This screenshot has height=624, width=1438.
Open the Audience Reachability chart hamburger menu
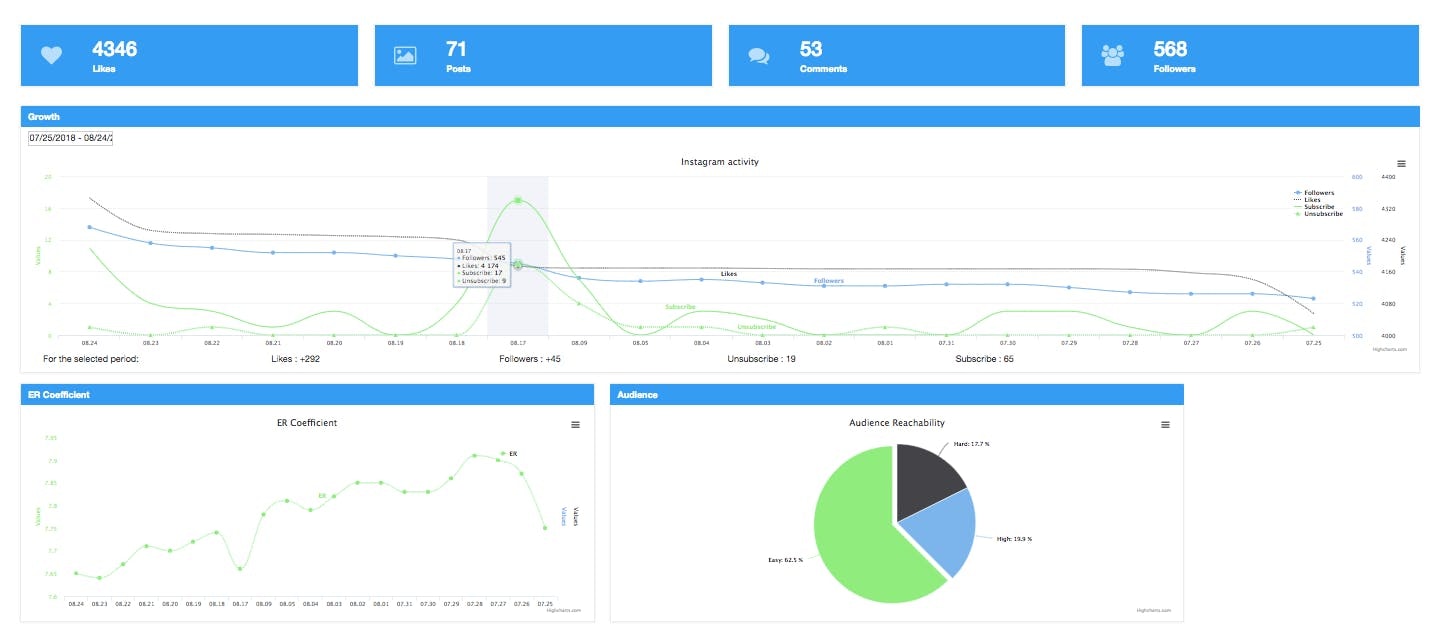coord(1165,424)
